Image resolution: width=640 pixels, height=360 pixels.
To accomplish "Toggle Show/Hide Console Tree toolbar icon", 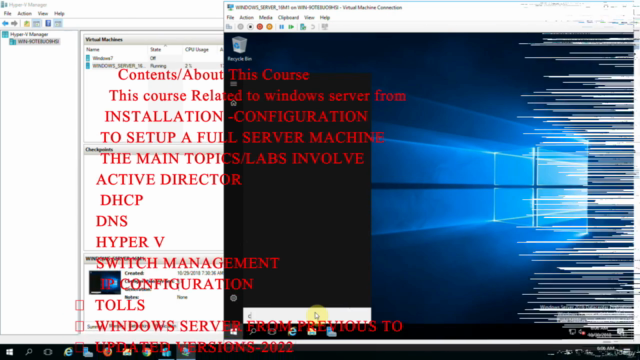I will 37,24.
